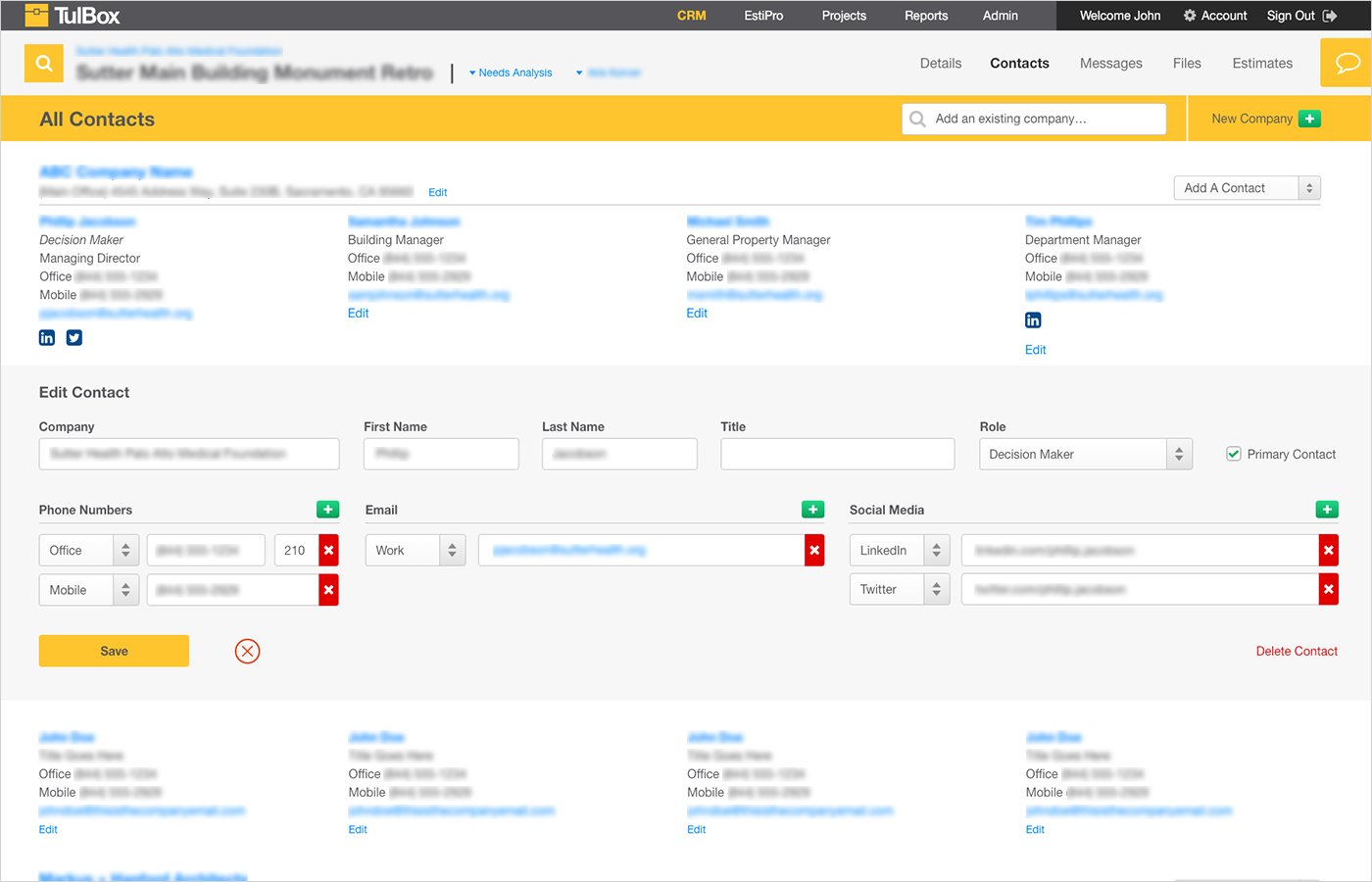The height and width of the screenshot is (882, 1372).
Task: Open the LinkedIn social type dropdown
Action: pos(900,551)
